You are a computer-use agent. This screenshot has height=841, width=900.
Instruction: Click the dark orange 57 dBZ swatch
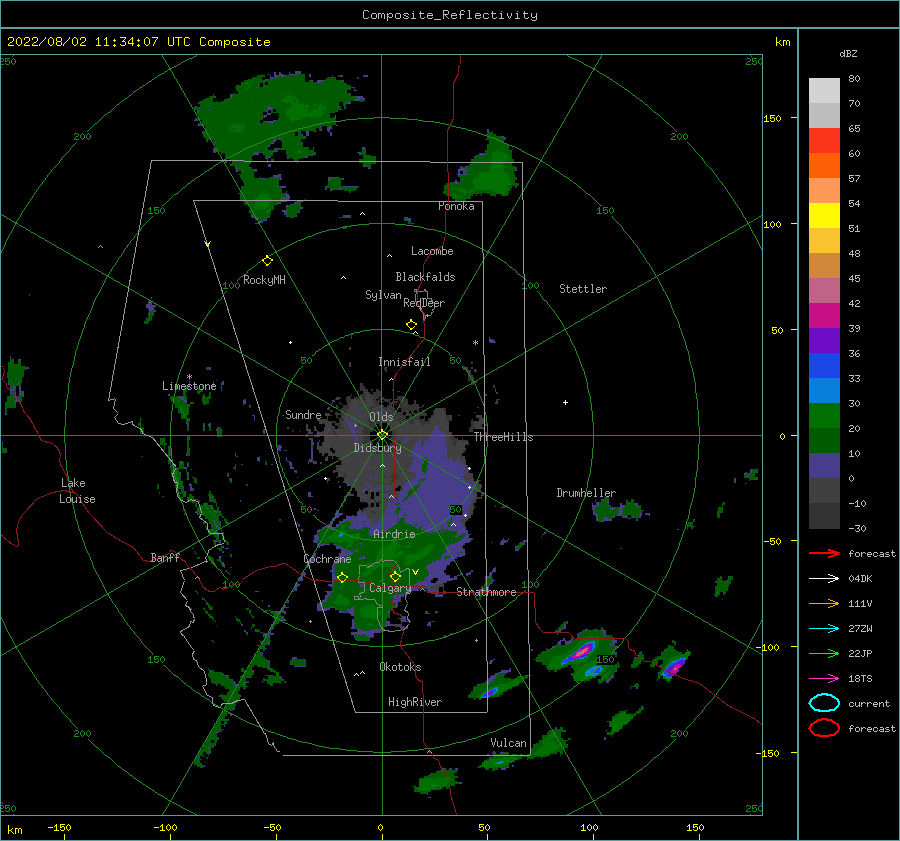point(824,165)
